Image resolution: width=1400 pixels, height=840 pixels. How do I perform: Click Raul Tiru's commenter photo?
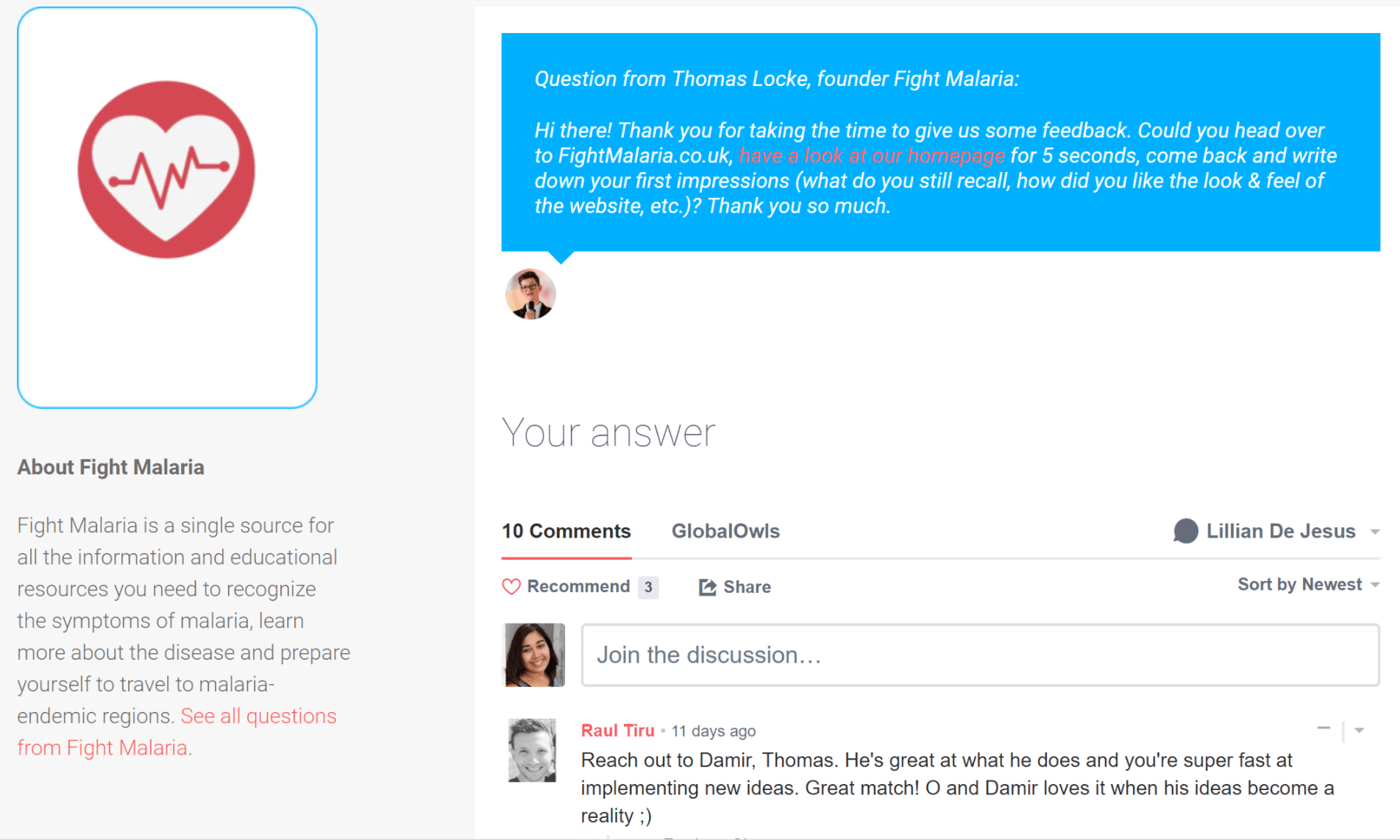(532, 750)
